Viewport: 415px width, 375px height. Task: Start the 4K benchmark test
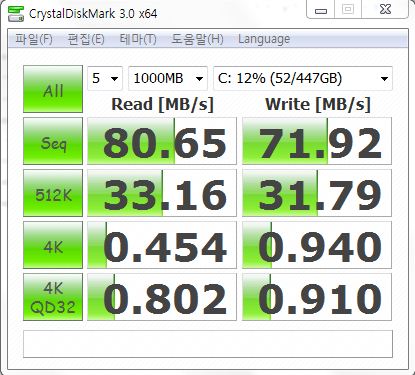tap(53, 245)
